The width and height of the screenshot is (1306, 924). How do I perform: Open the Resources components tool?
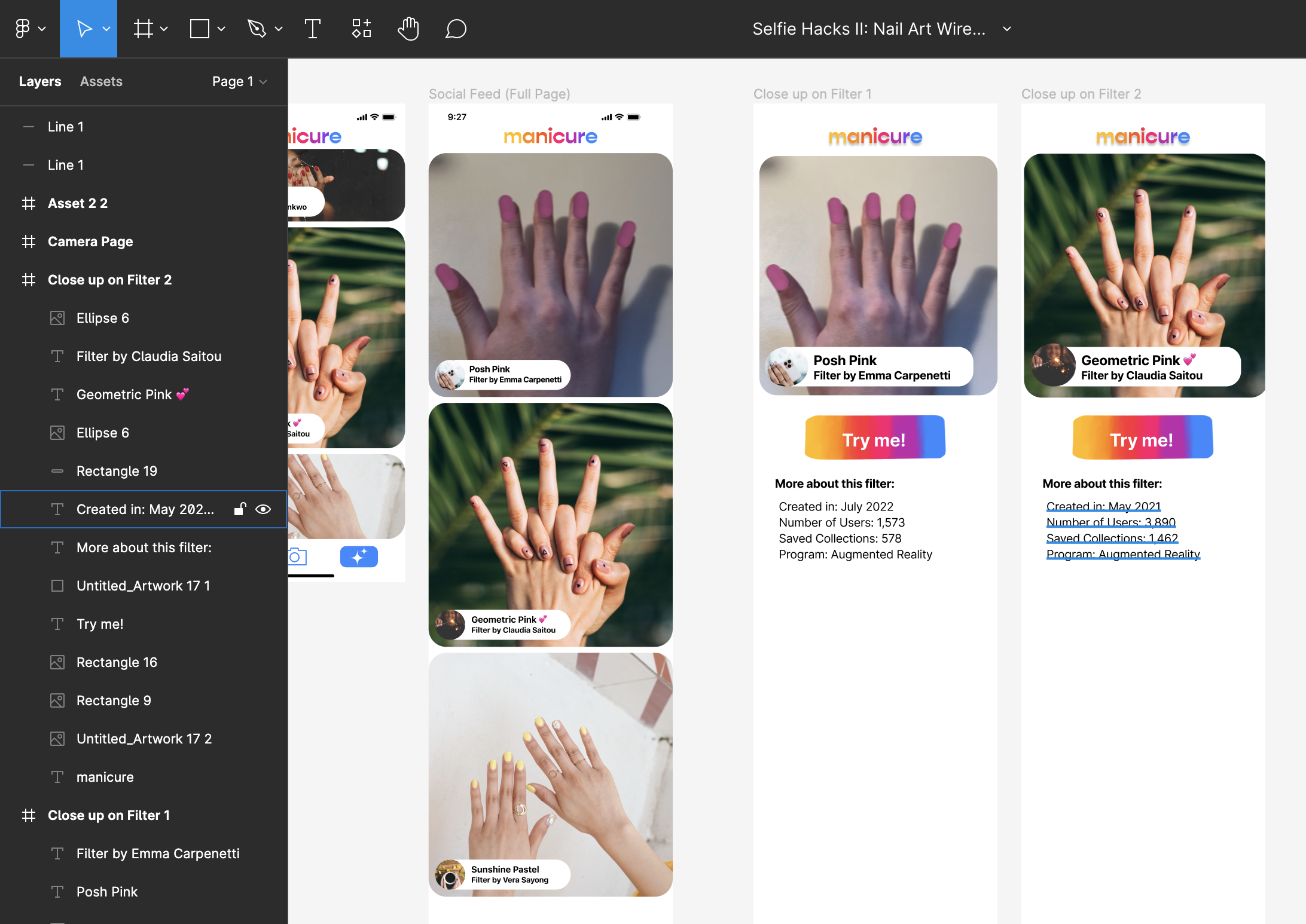coord(361,28)
